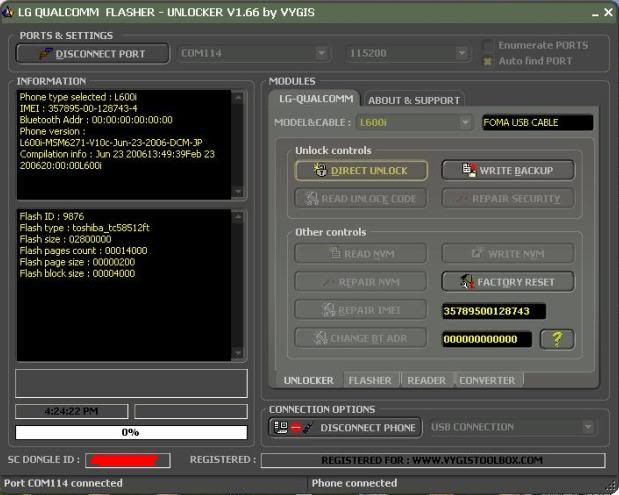
Task: Click the FACTORY RESET button
Action: (x=508, y=281)
